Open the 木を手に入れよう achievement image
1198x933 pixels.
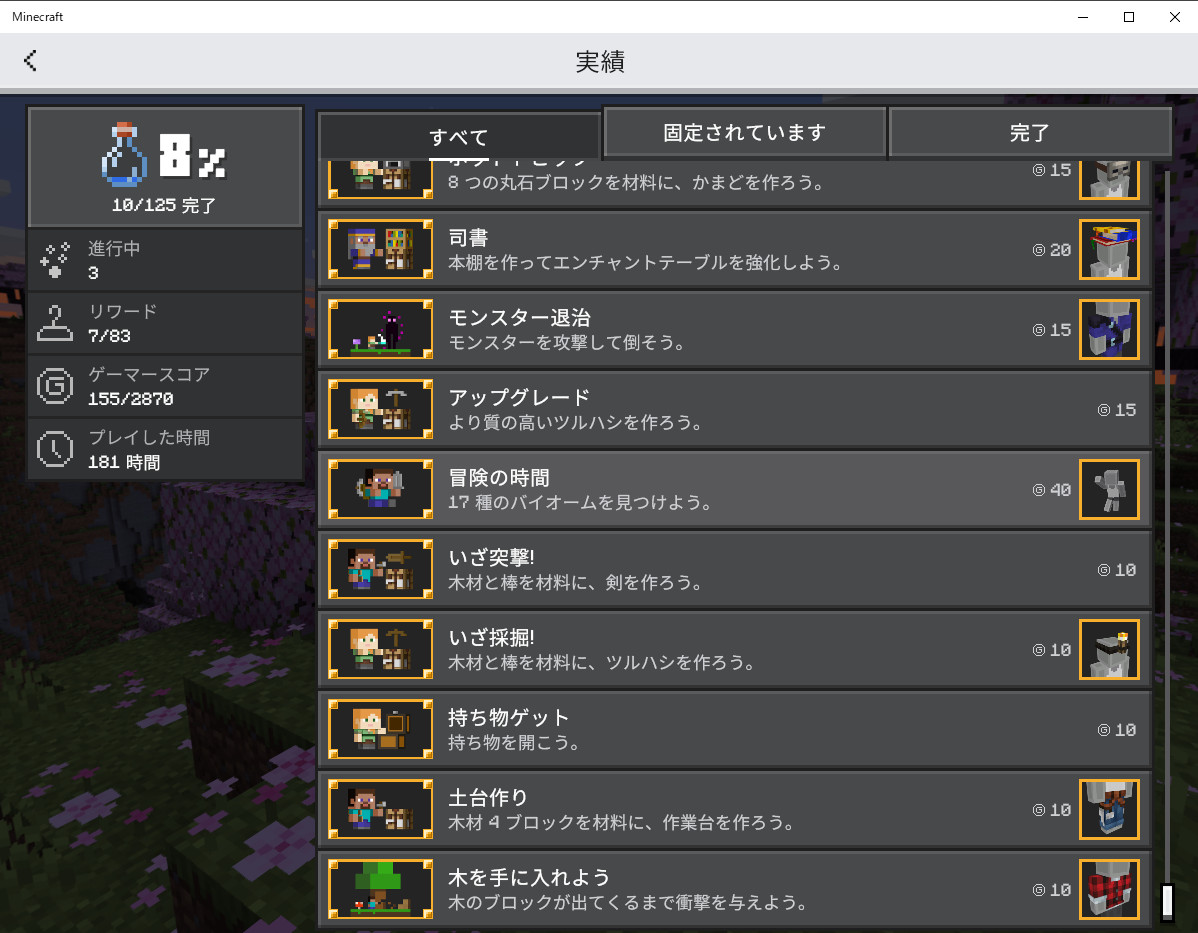click(380, 889)
